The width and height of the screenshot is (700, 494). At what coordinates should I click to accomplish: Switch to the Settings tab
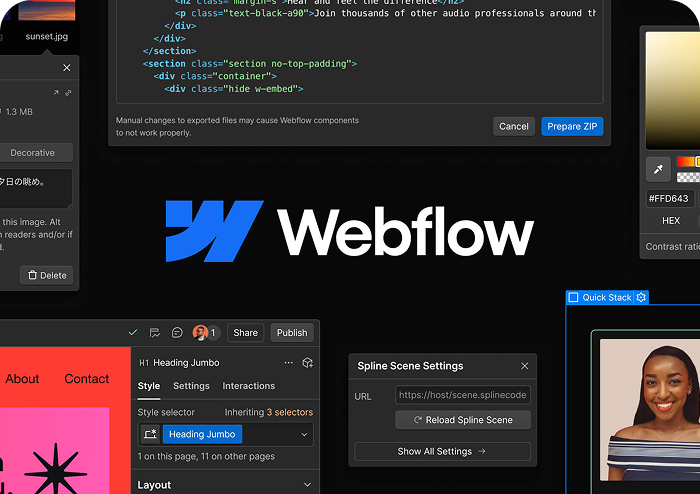coord(191,386)
